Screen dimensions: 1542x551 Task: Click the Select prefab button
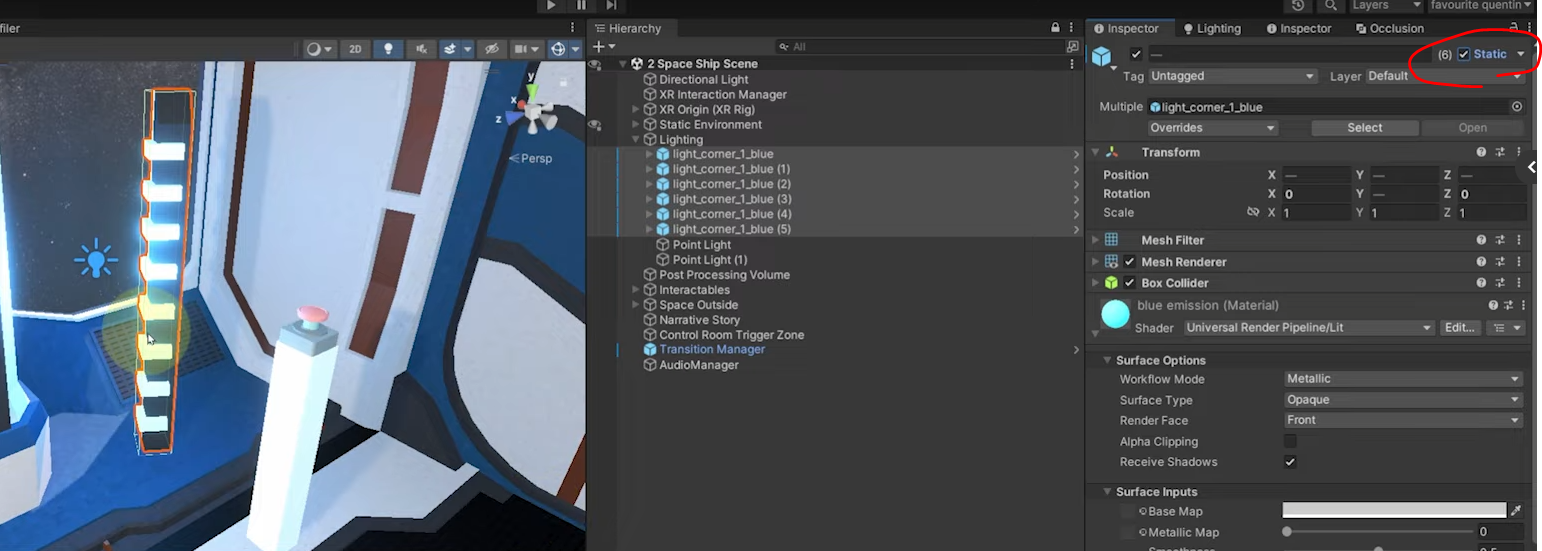(1364, 128)
